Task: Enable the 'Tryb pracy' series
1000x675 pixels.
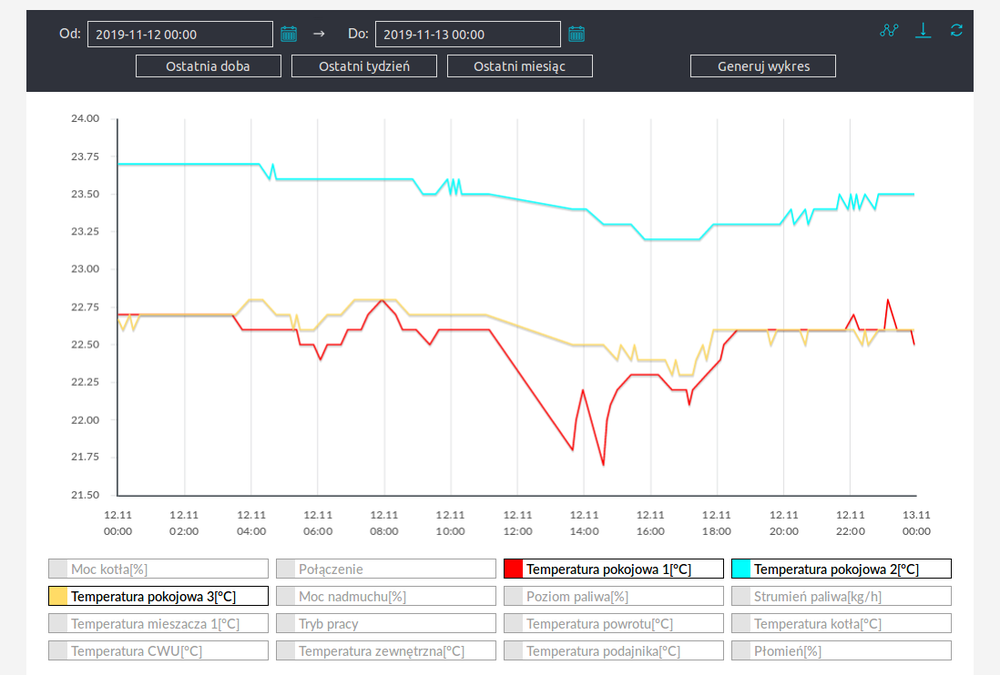Action: [386, 624]
